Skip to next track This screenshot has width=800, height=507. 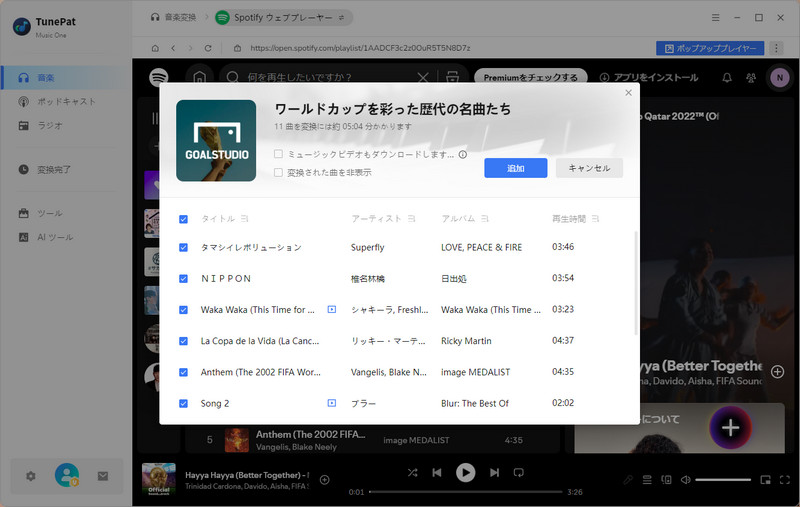point(494,472)
